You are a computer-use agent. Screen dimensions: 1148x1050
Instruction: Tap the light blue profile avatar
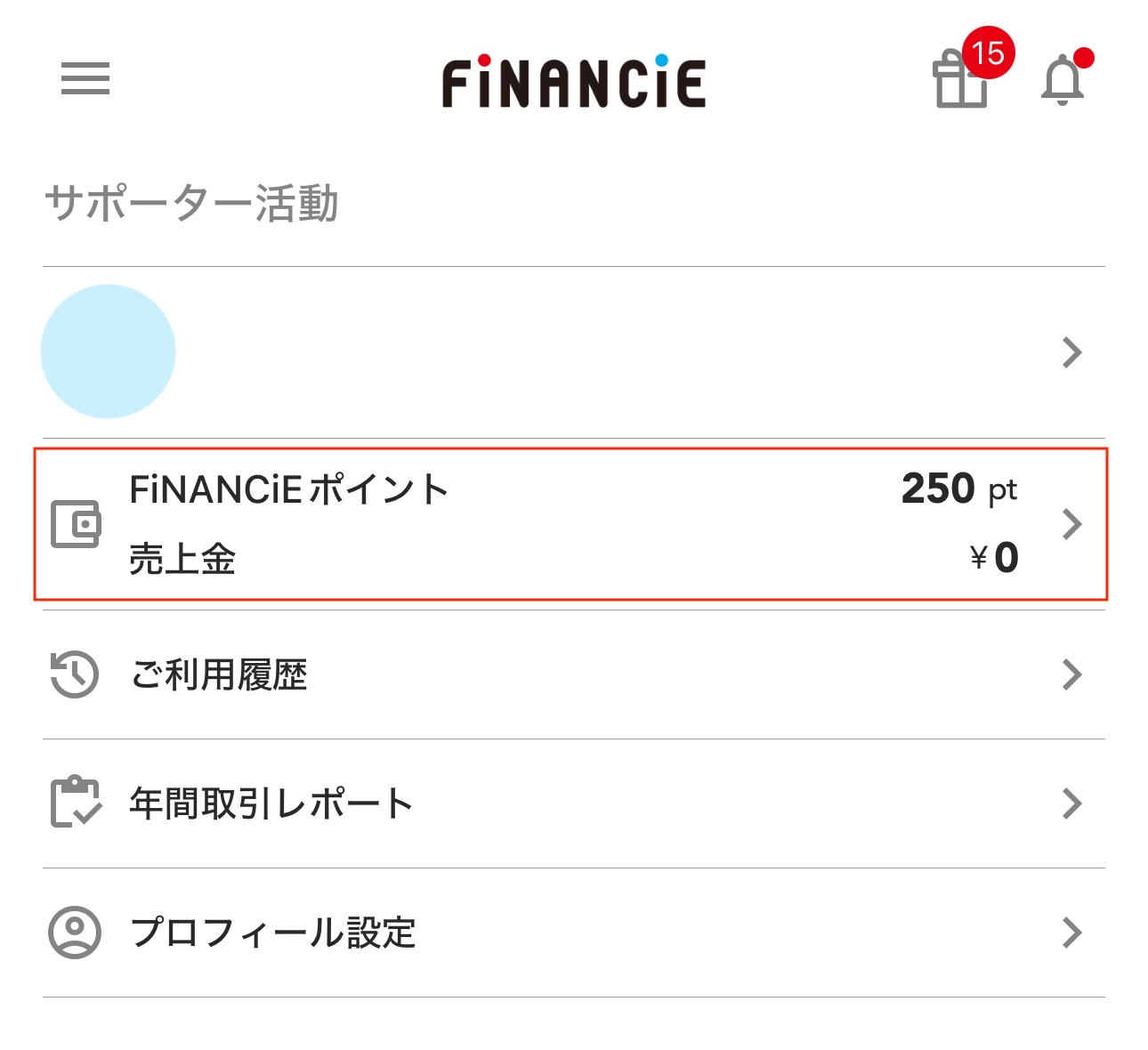[x=109, y=351]
